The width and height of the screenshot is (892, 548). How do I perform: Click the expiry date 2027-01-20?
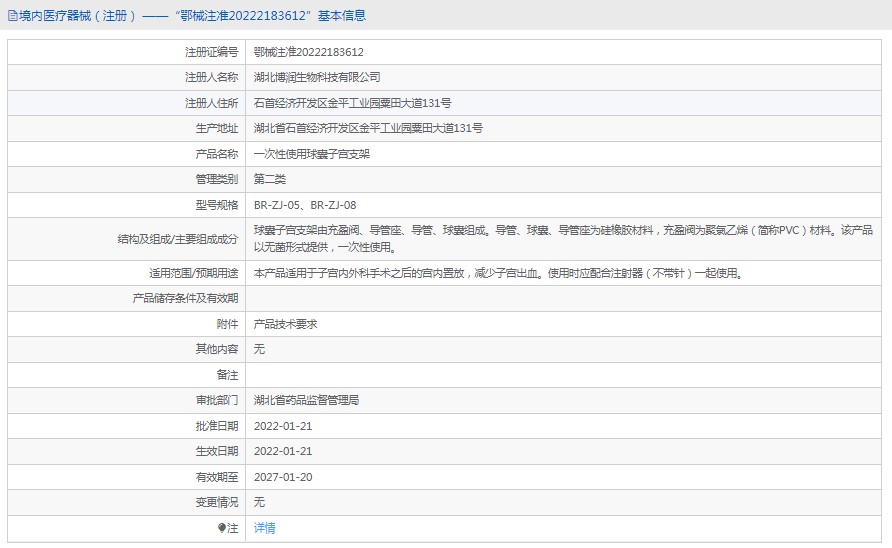pos(283,477)
